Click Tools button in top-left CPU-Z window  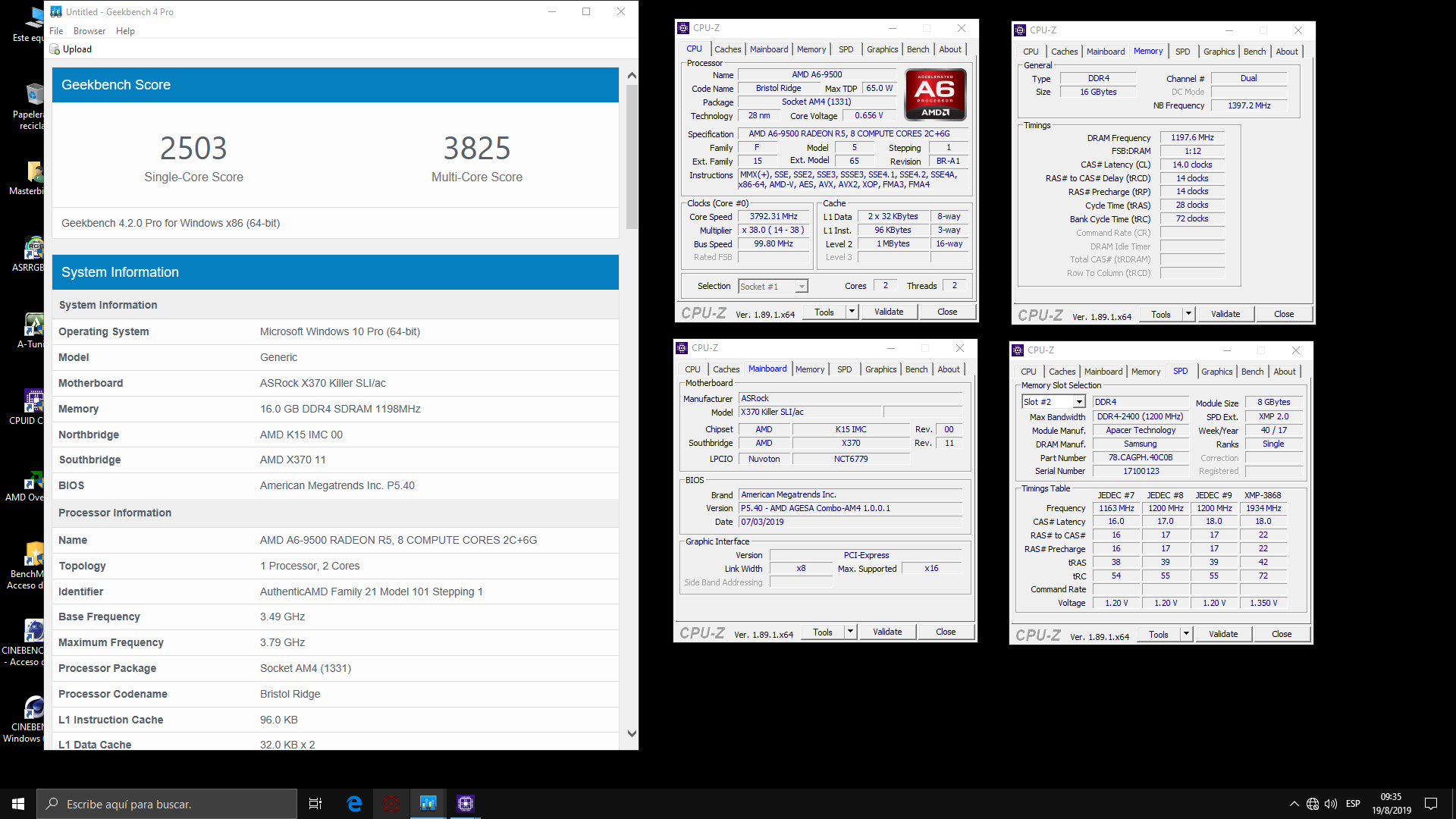(x=824, y=312)
